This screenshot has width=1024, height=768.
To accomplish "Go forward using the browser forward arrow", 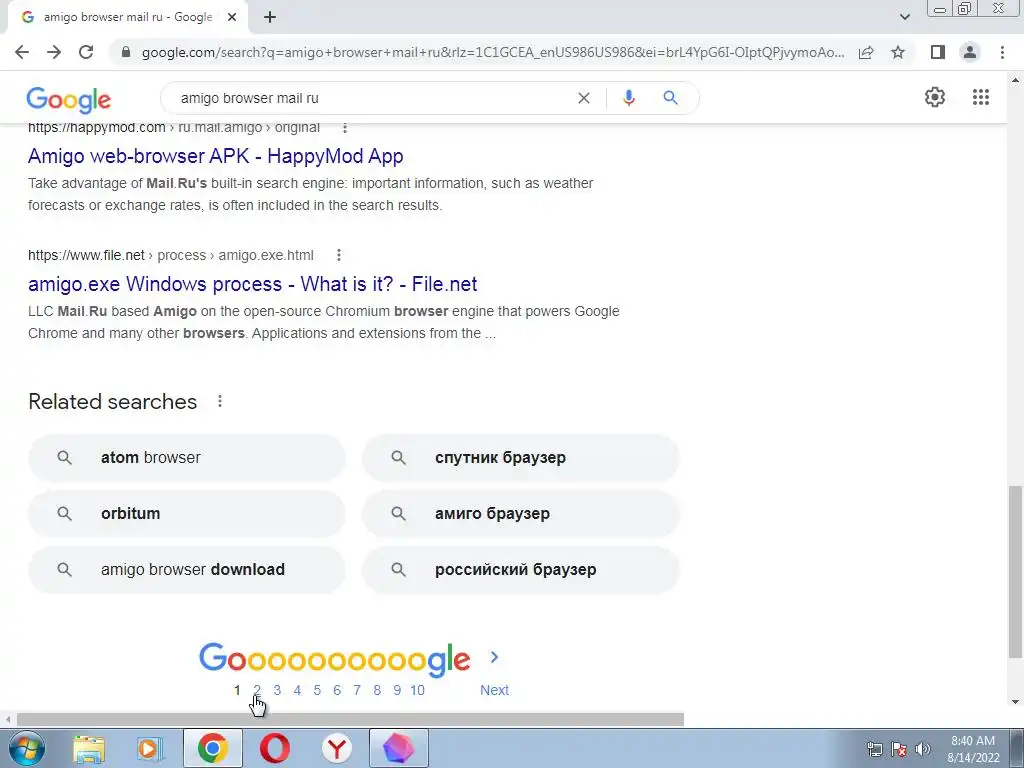I will tap(54, 52).
